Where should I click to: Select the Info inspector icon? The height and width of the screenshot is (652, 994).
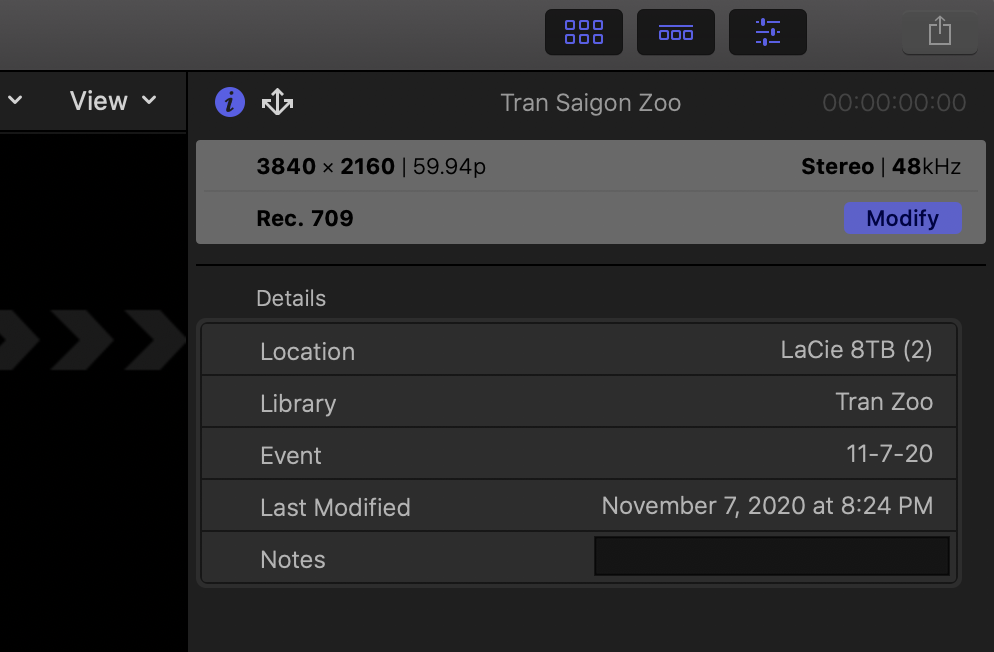(x=230, y=102)
